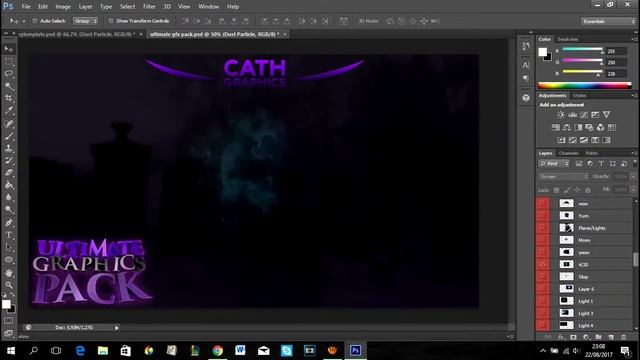
Task: Delete layer with trash icon
Action: (623, 337)
